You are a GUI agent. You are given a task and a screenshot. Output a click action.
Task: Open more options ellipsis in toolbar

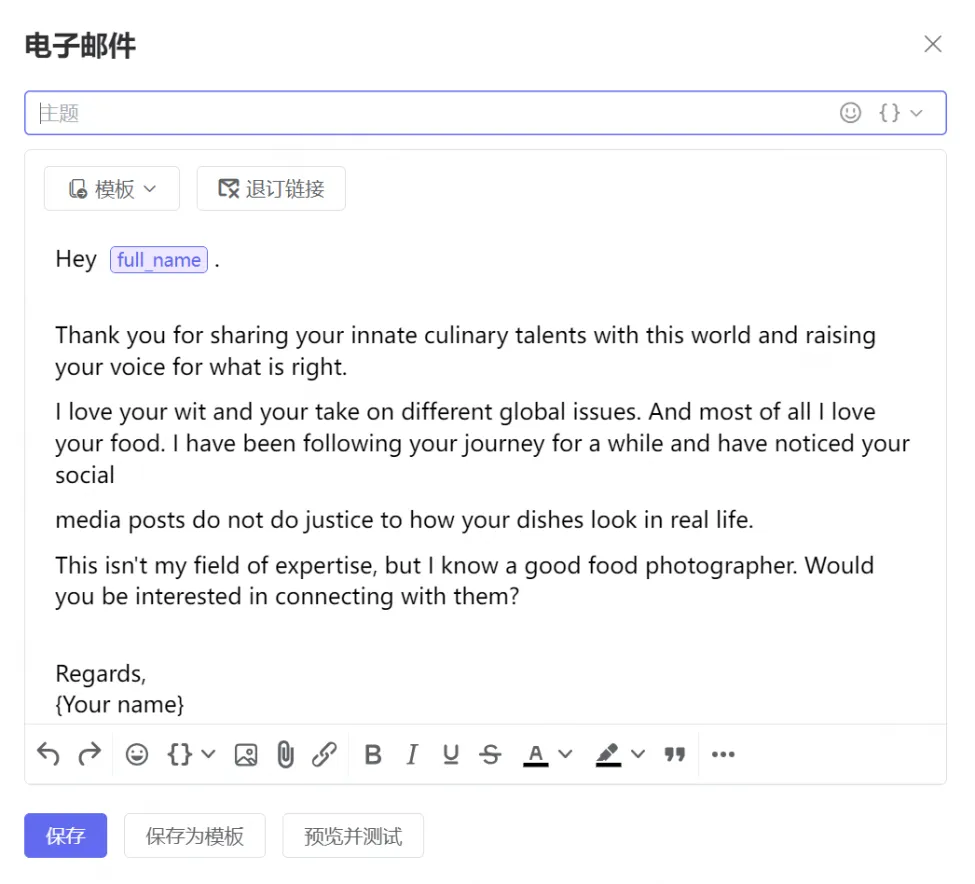(x=723, y=754)
